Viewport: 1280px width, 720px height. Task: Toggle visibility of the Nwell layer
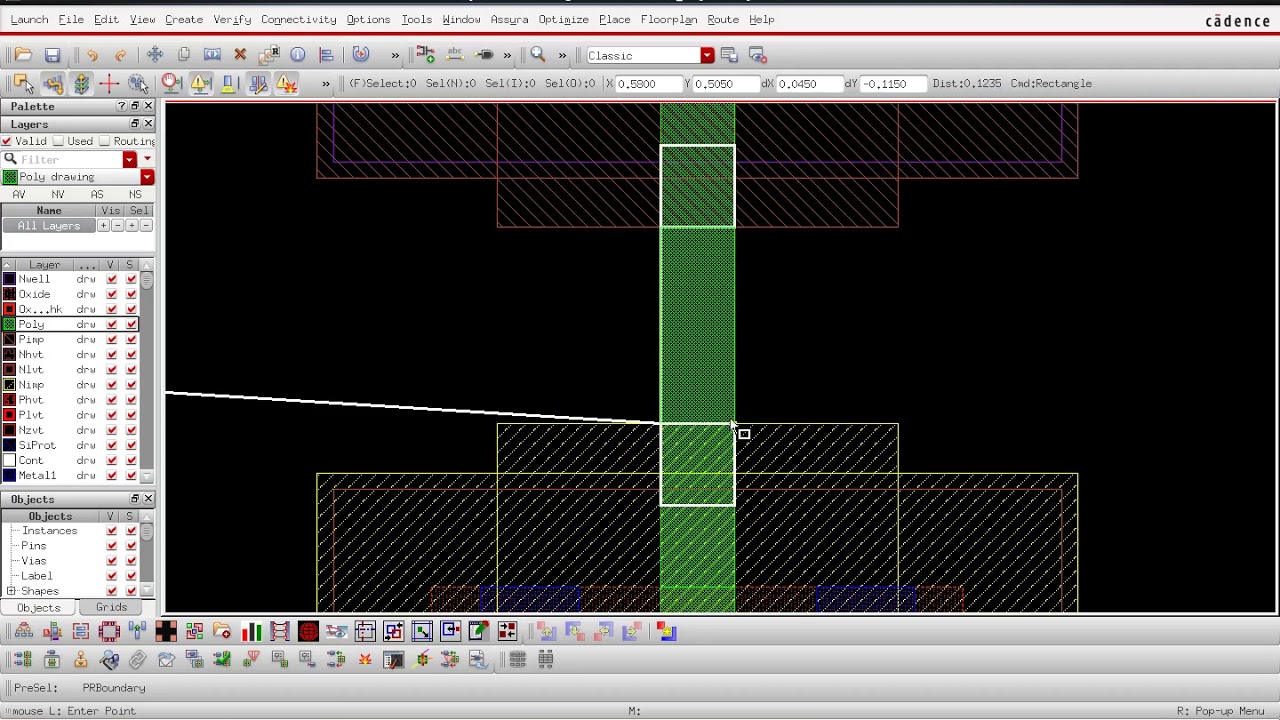pos(112,279)
